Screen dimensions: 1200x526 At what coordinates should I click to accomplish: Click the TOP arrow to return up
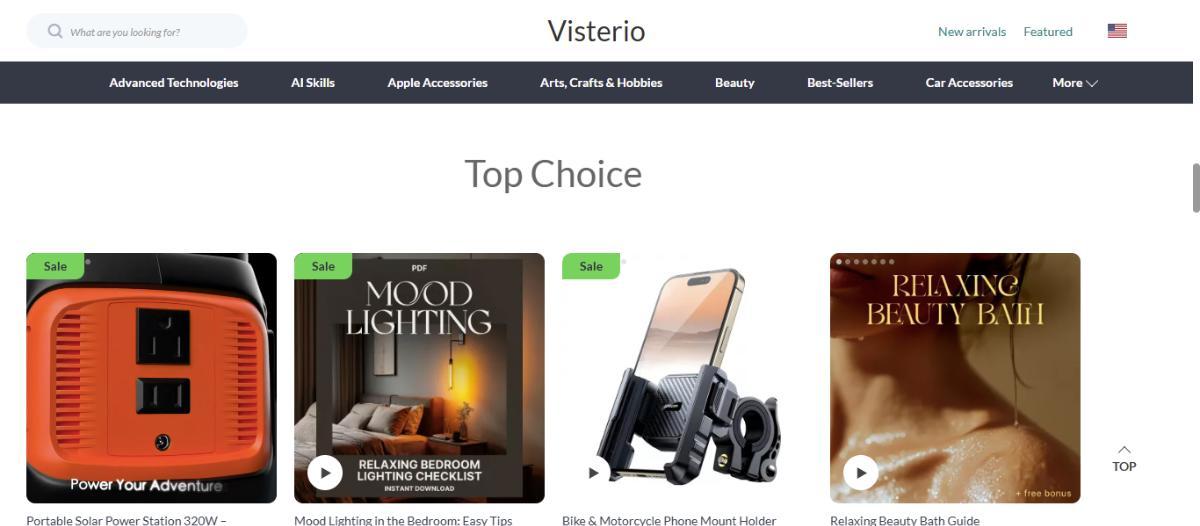pyautogui.click(x=1124, y=458)
